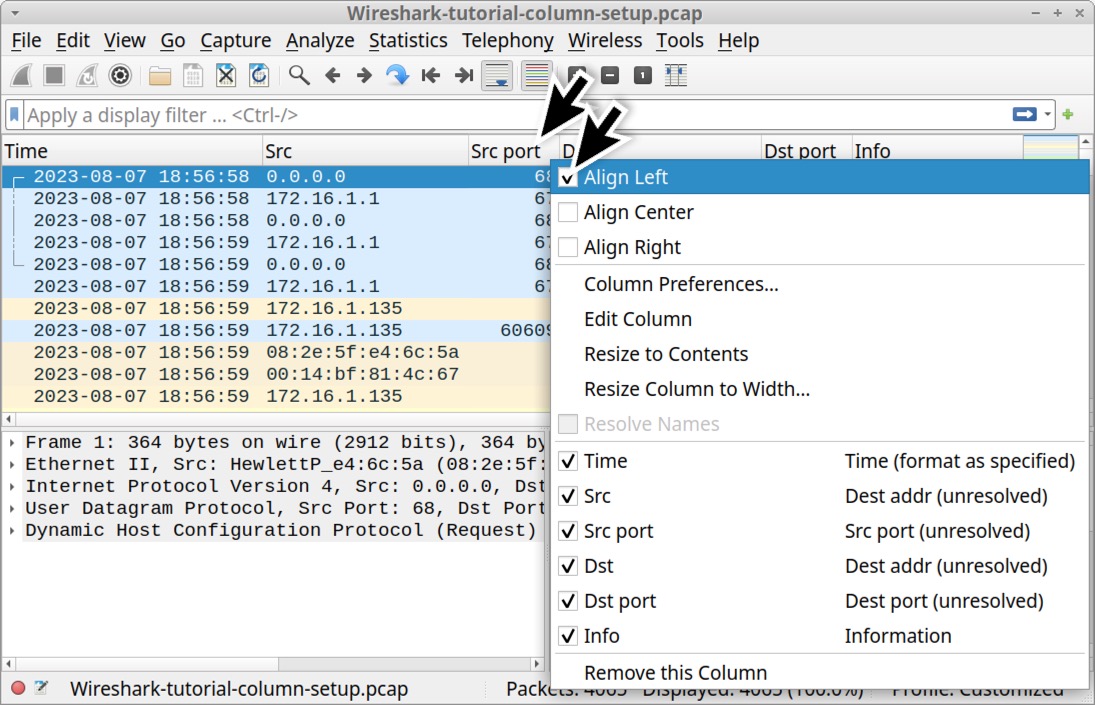
Task: Stop capture using square toolbar icon
Action: [x=54, y=75]
